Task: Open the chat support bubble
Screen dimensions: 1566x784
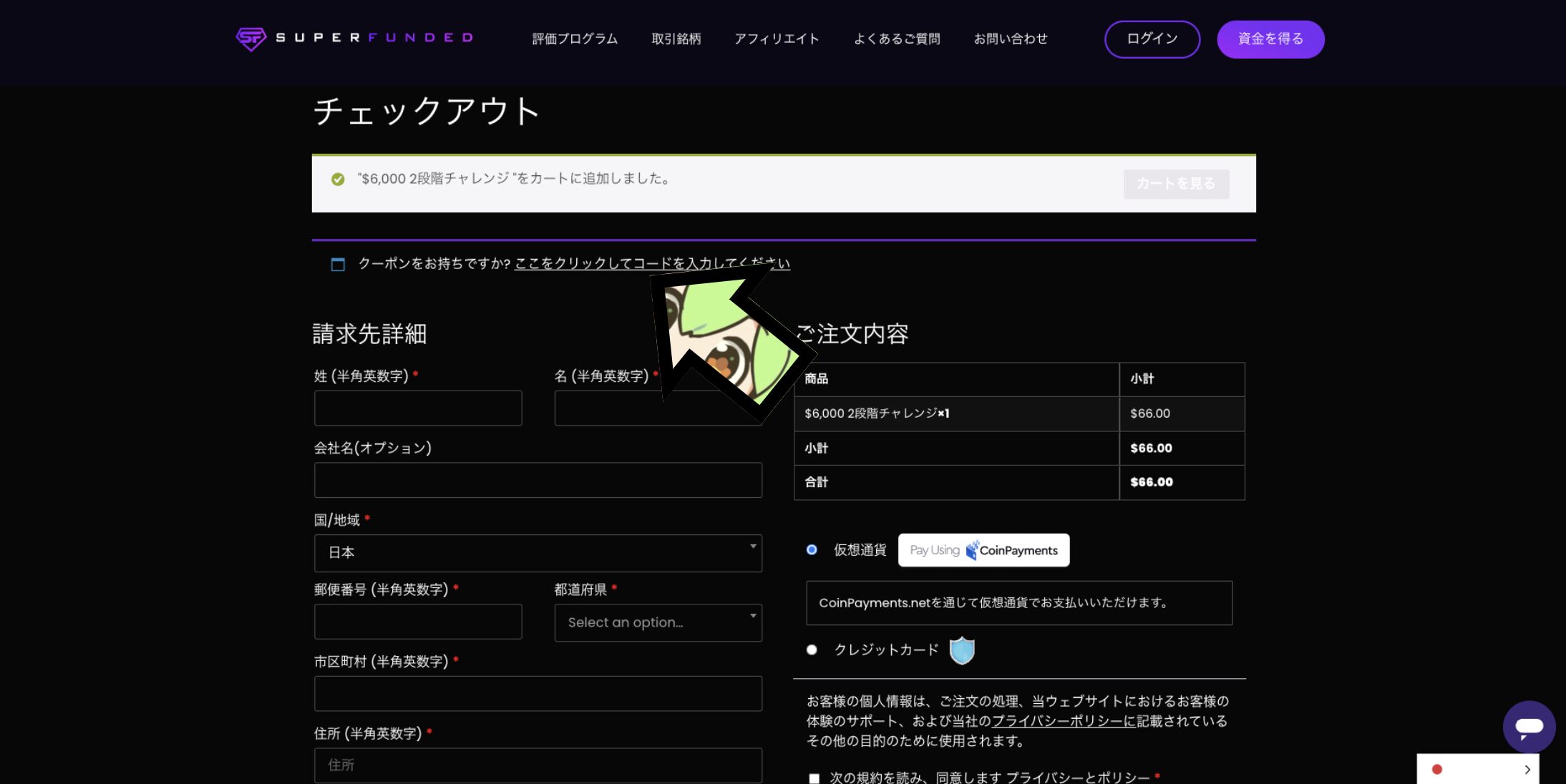Action: pos(1529,727)
